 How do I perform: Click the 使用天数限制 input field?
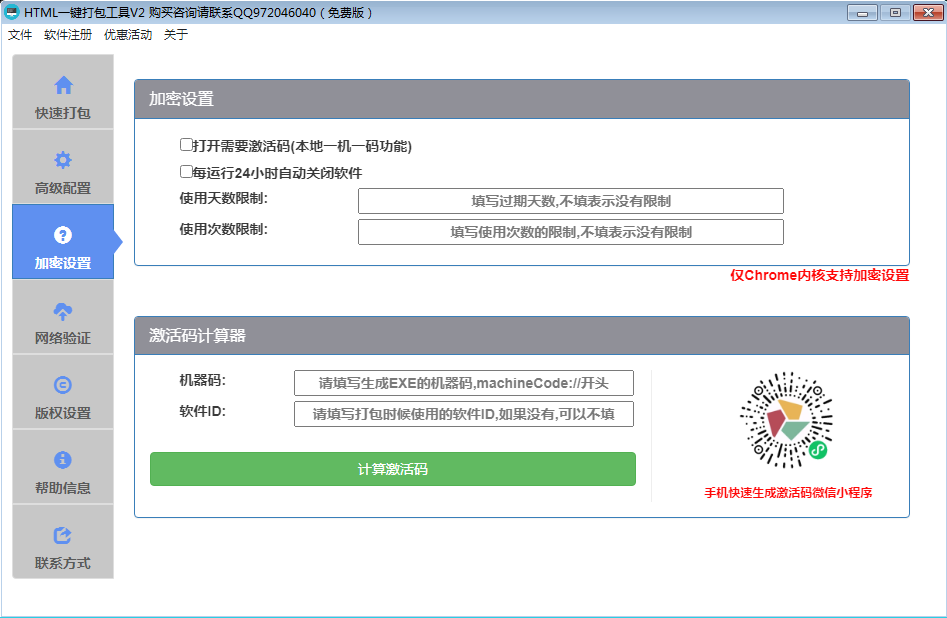(x=570, y=201)
